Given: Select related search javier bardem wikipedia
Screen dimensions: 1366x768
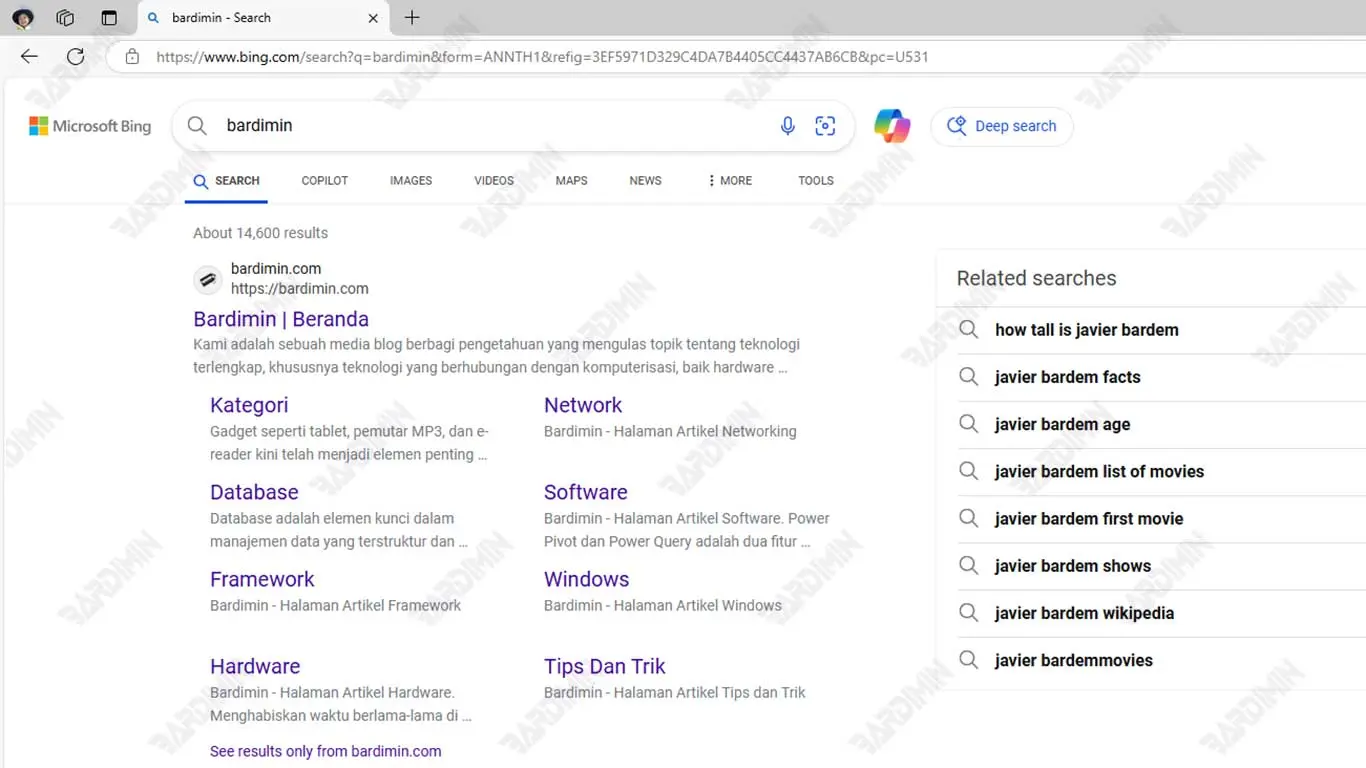Looking at the screenshot, I should 1084,613.
